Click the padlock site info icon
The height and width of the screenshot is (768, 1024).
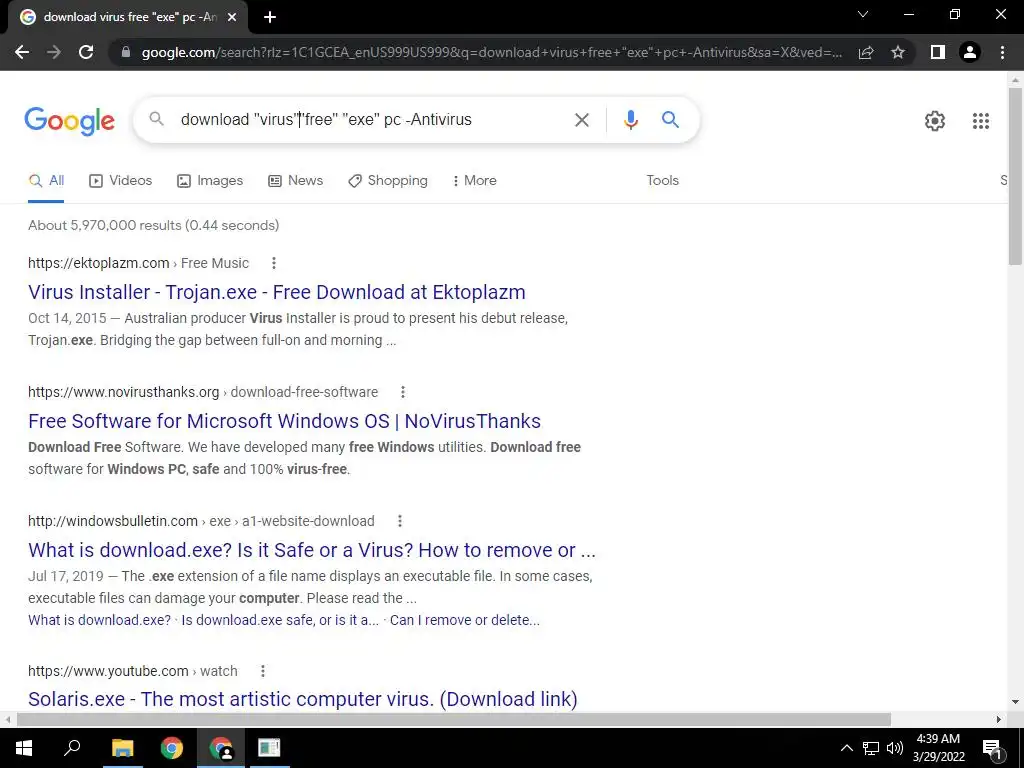click(x=126, y=52)
